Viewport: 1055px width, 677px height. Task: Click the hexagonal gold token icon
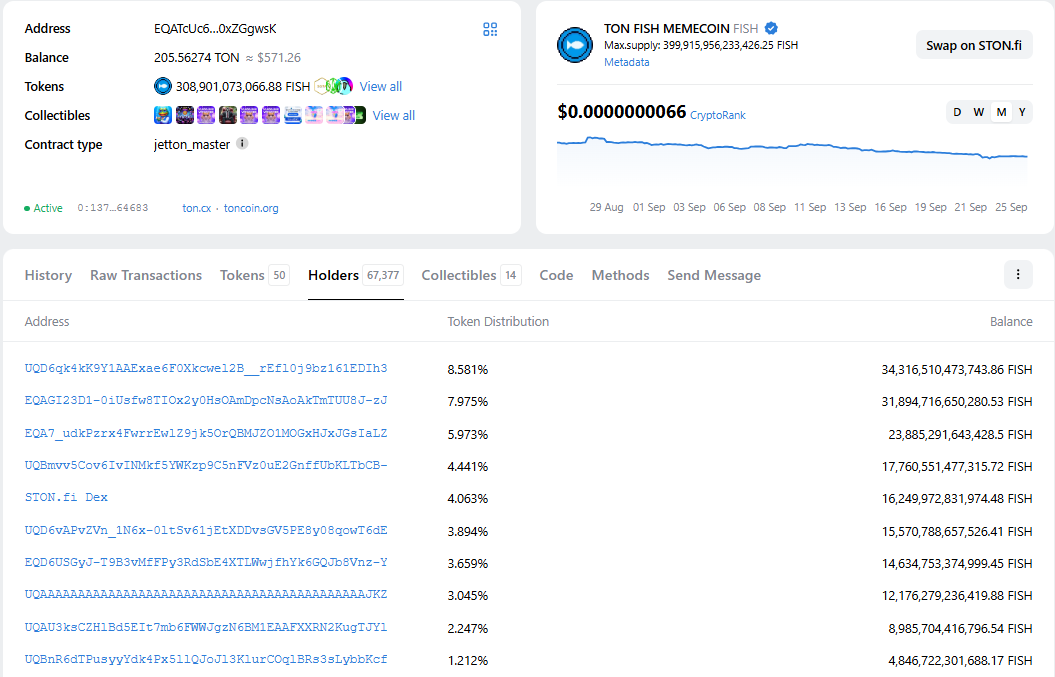(x=321, y=86)
